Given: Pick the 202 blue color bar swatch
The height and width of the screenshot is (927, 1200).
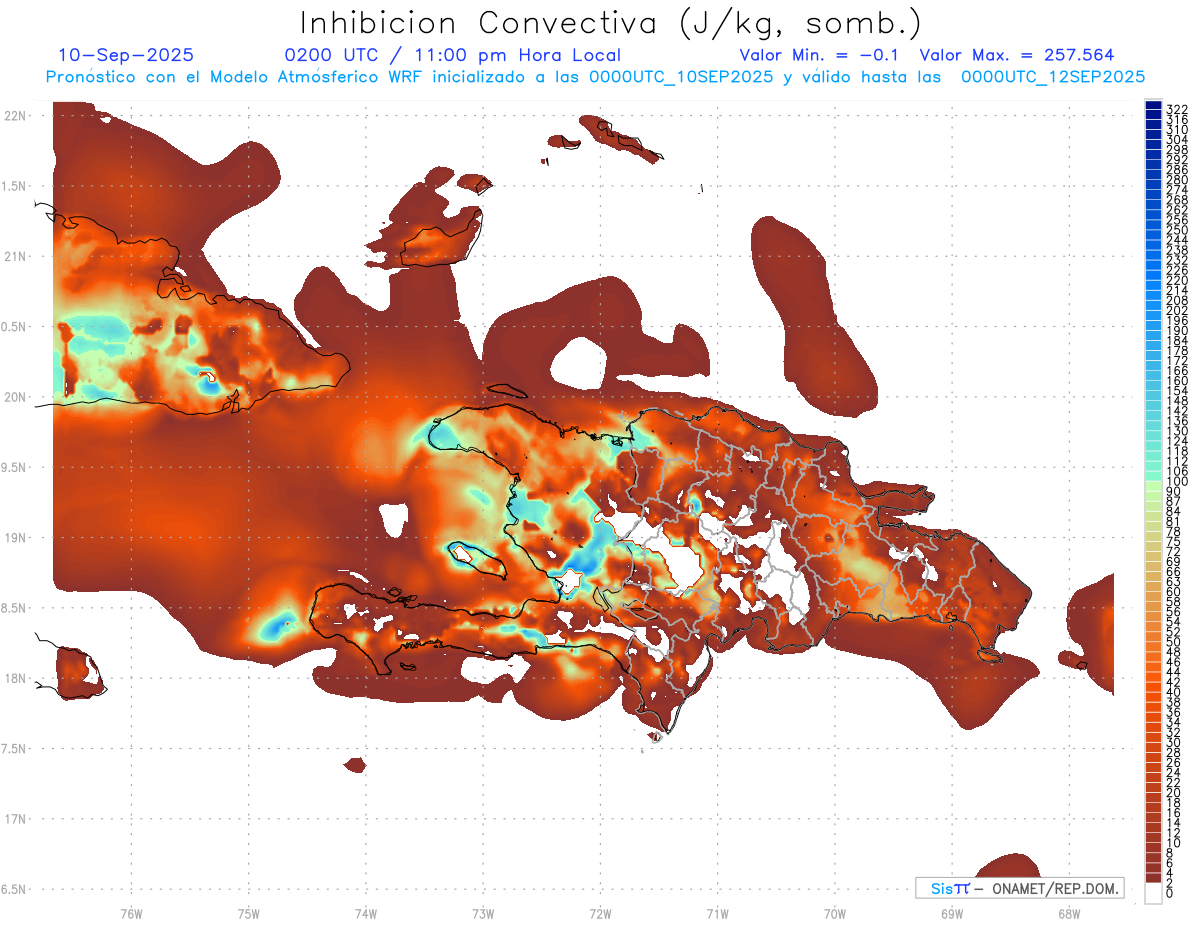Looking at the screenshot, I should pyautogui.click(x=1153, y=310).
